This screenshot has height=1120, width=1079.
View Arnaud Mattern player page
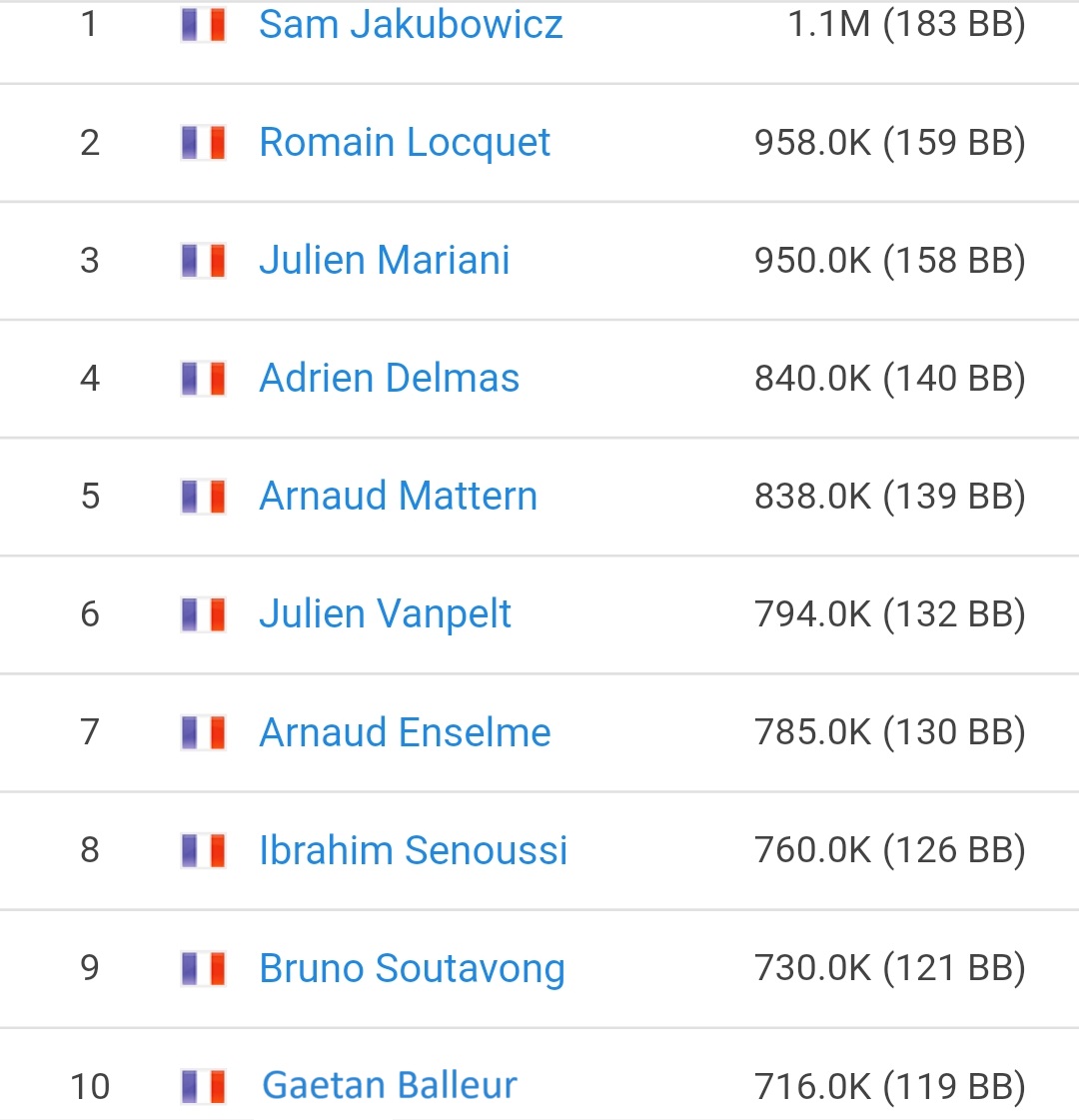(x=398, y=496)
